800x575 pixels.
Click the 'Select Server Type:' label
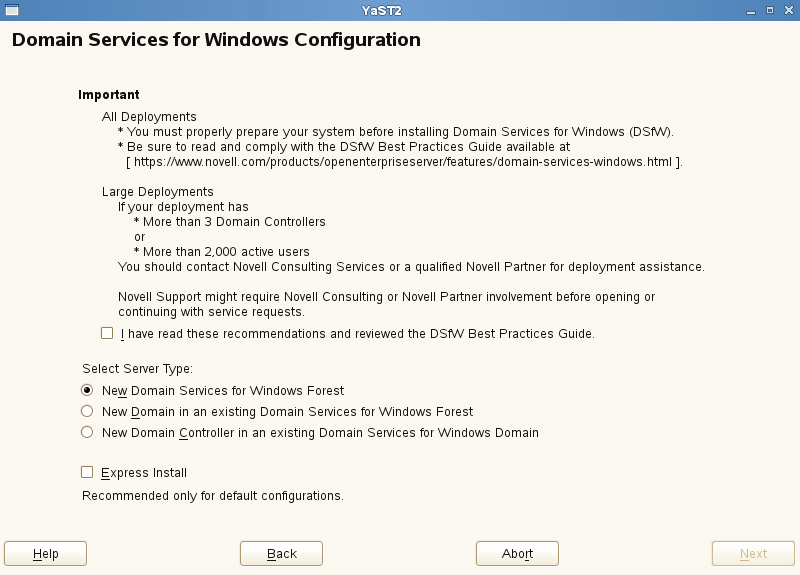pyautogui.click(x=137, y=368)
